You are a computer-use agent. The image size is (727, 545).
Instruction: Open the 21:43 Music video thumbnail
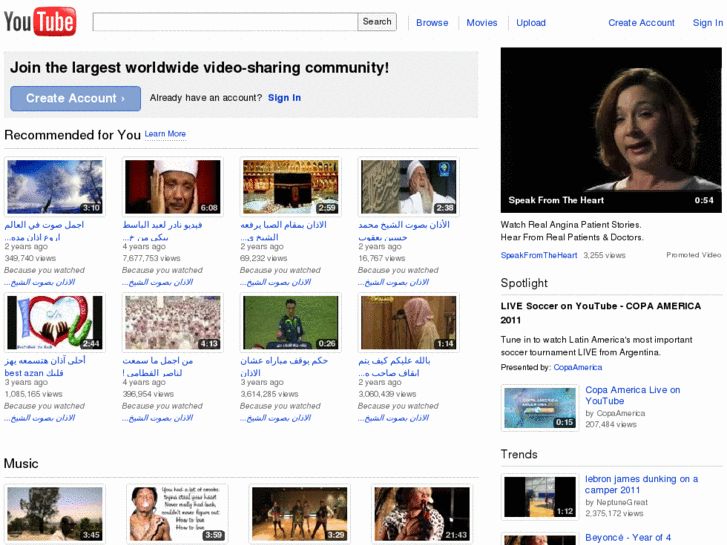(x=421, y=514)
